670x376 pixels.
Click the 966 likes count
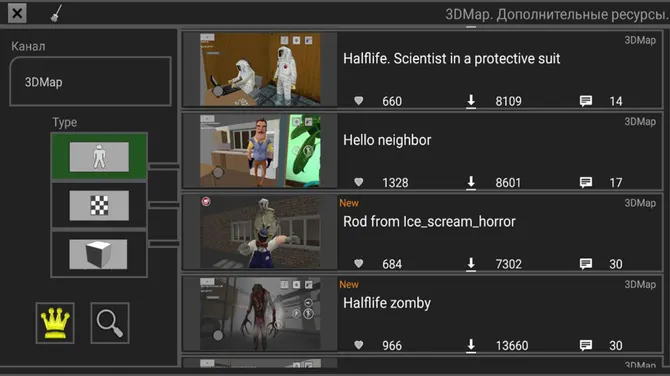click(x=392, y=346)
